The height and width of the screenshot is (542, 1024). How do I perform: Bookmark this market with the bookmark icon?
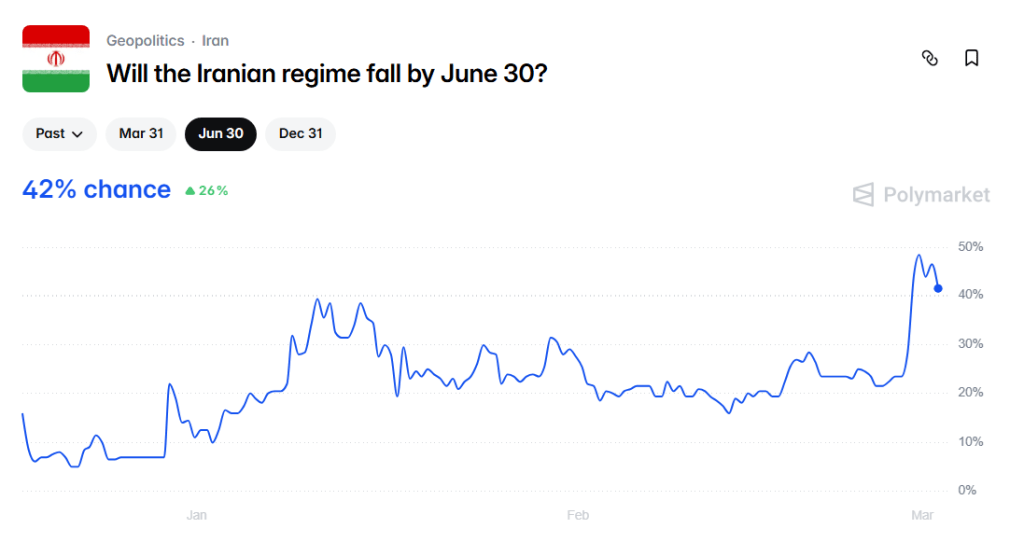[x=971, y=58]
